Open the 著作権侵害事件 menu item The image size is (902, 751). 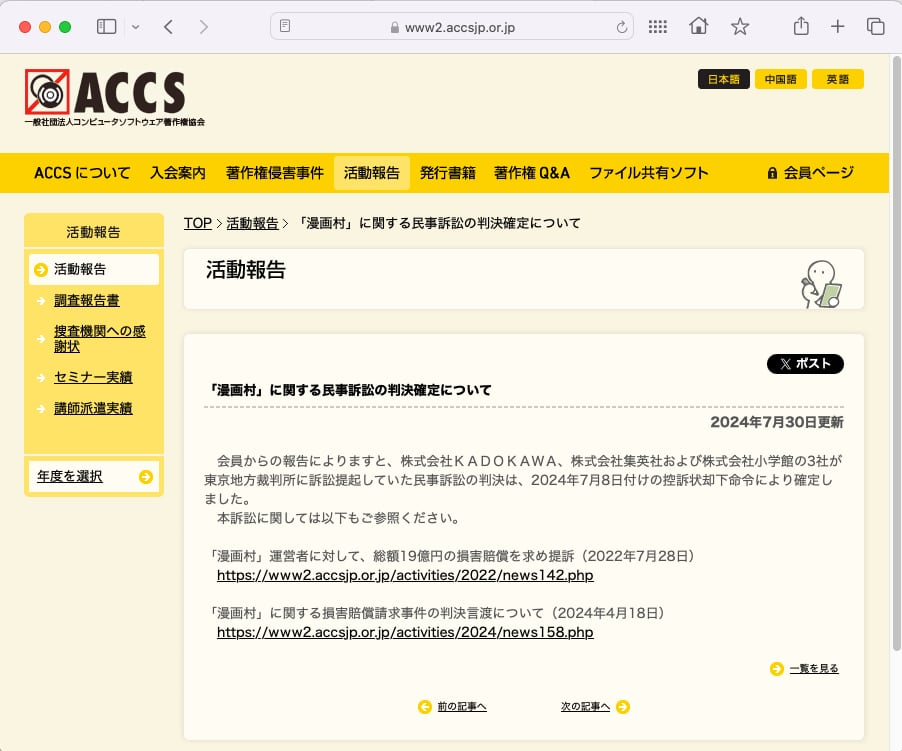pyautogui.click(x=275, y=173)
